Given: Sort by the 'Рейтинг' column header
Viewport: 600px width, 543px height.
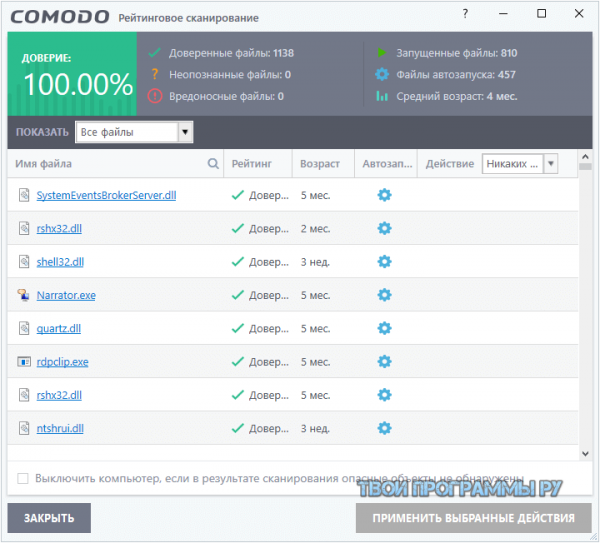Looking at the screenshot, I should point(251,164).
